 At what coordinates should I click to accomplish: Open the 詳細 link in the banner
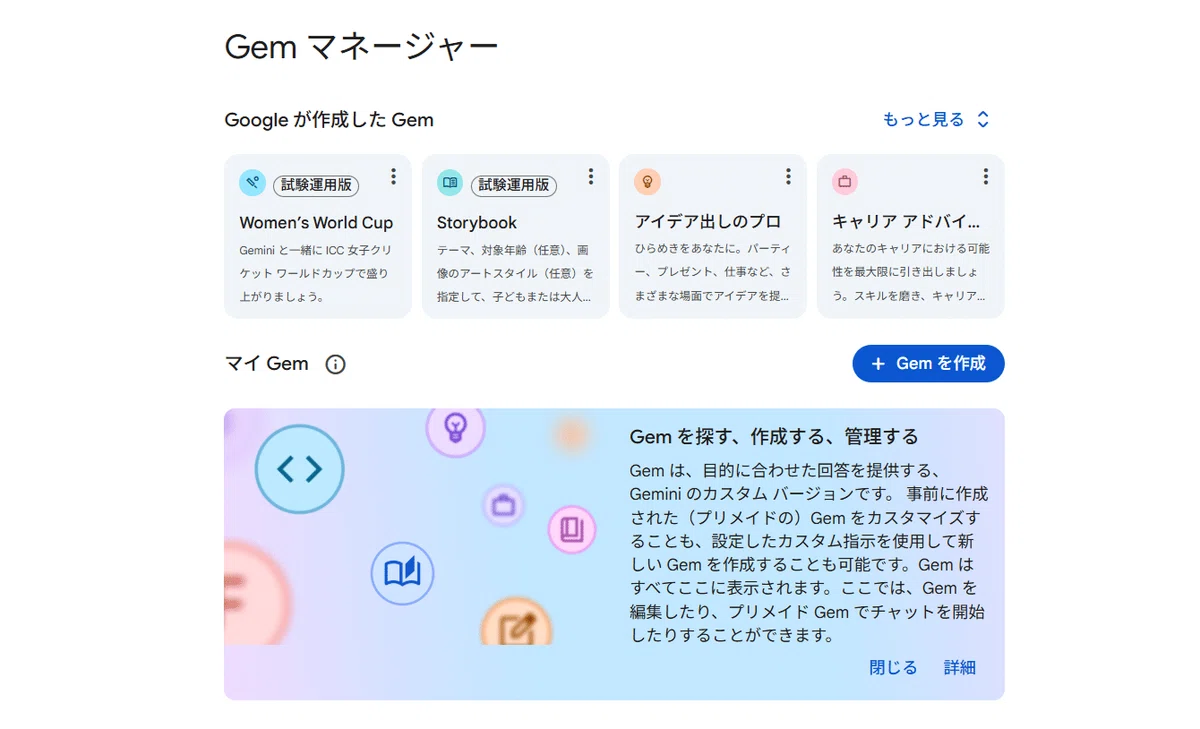point(960,668)
